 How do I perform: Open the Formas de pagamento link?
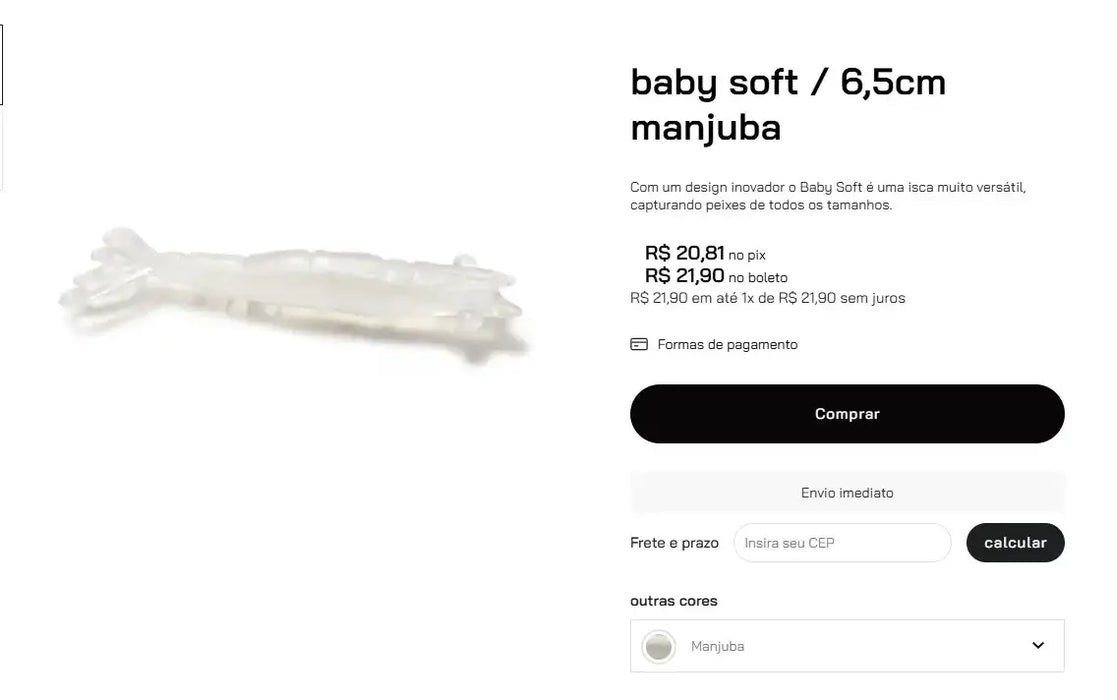point(727,345)
